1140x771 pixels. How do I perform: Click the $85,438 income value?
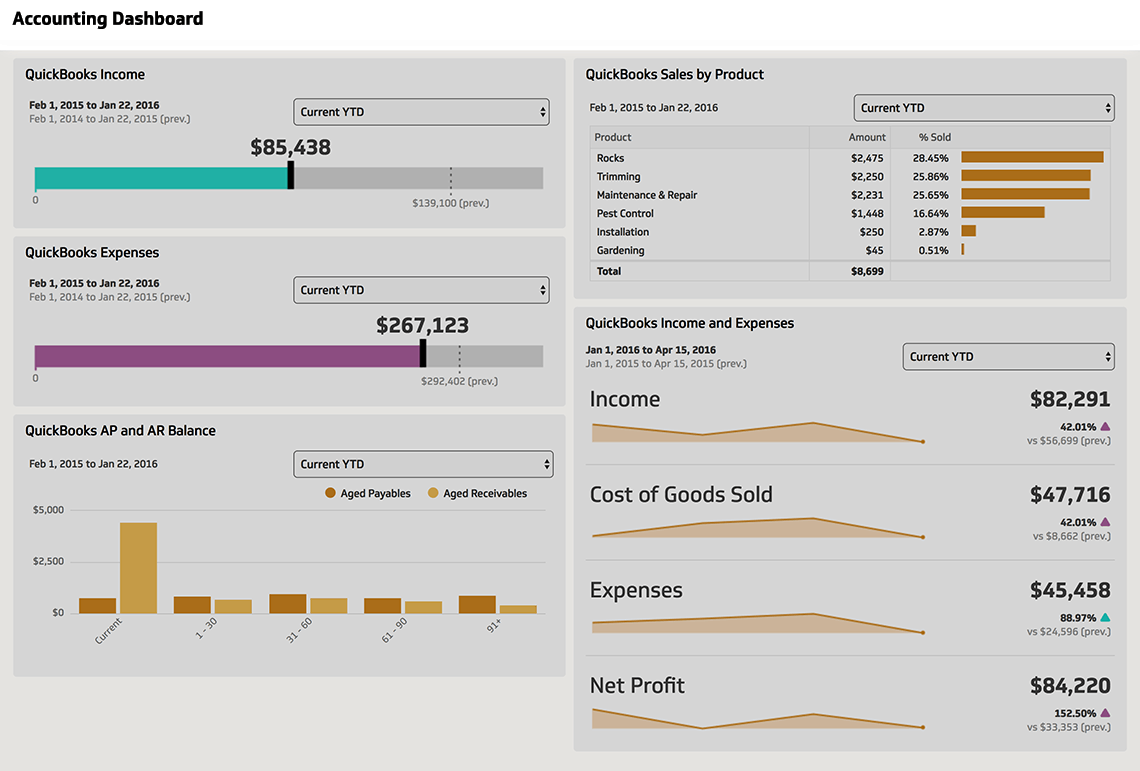(290, 148)
